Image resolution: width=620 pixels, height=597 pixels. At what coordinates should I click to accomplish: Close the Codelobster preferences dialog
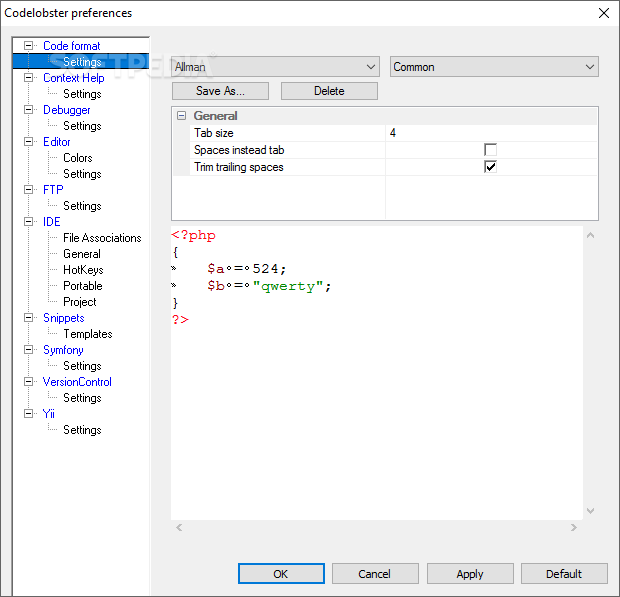pyautogui.click(x=604, y=13)
